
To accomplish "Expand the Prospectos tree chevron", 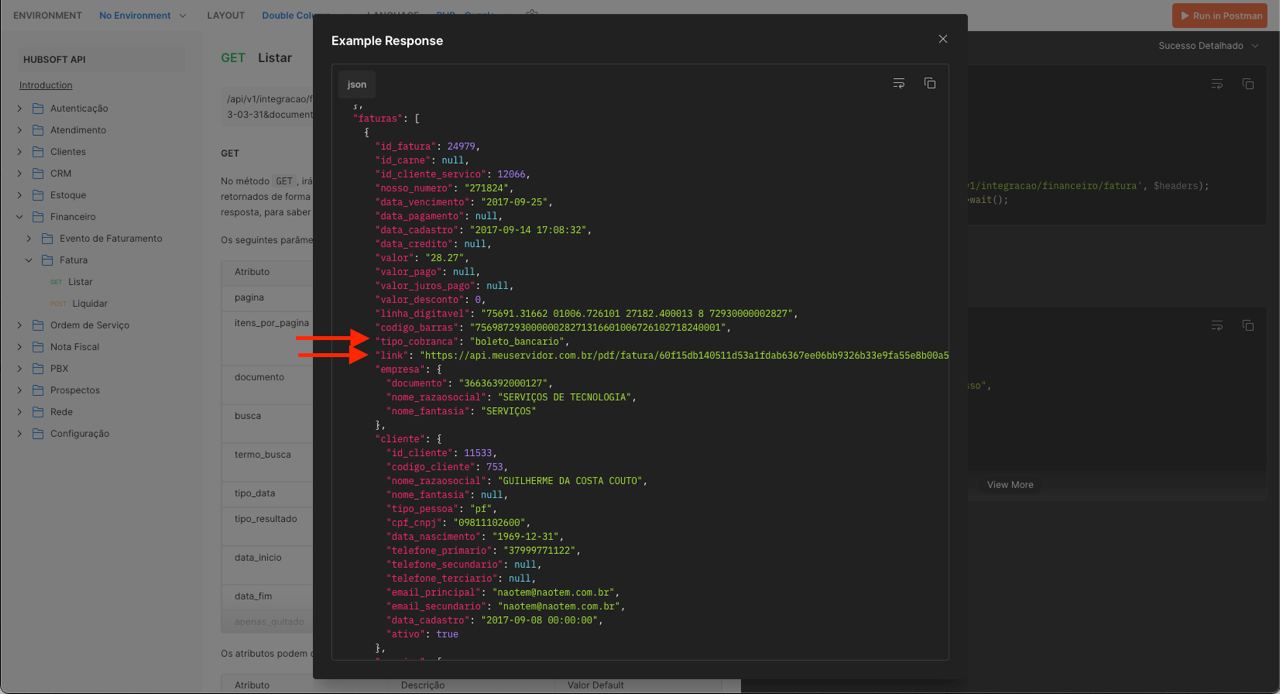I will (20, 390).
